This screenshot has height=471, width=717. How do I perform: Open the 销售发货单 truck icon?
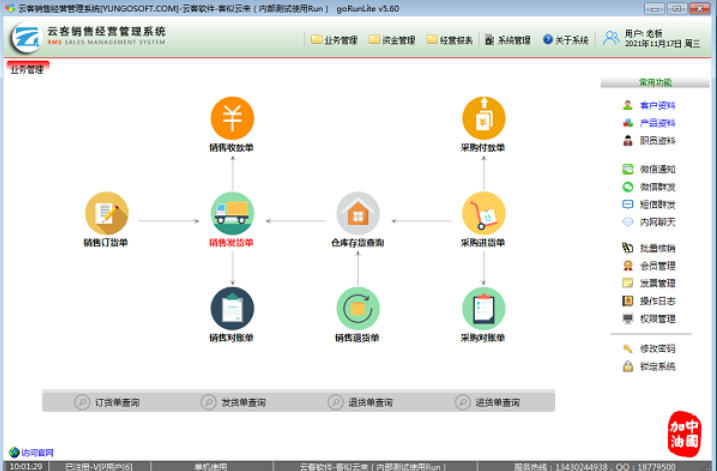pyautogui.click(x=232, y=214)
